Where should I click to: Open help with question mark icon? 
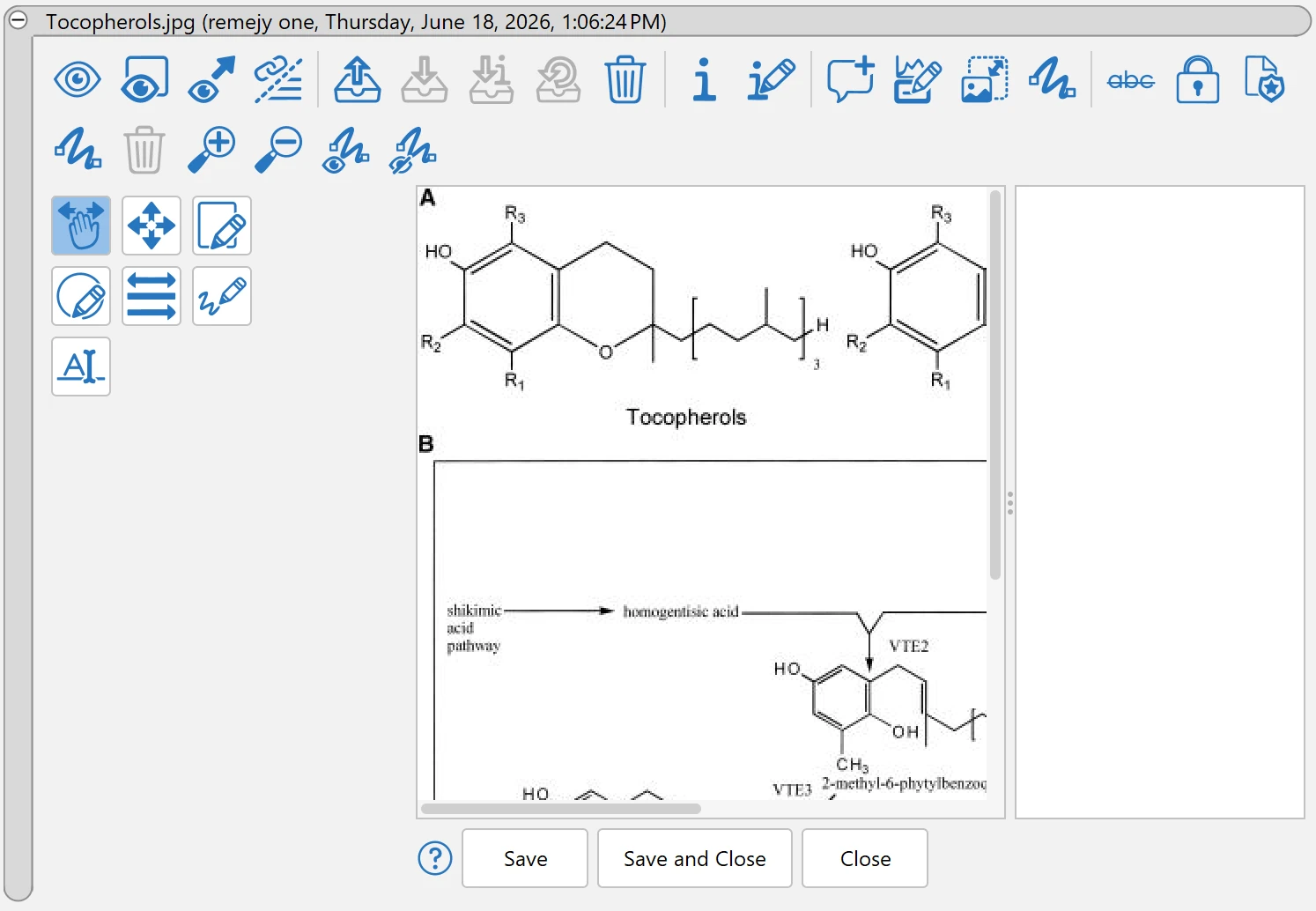point(435,858)
